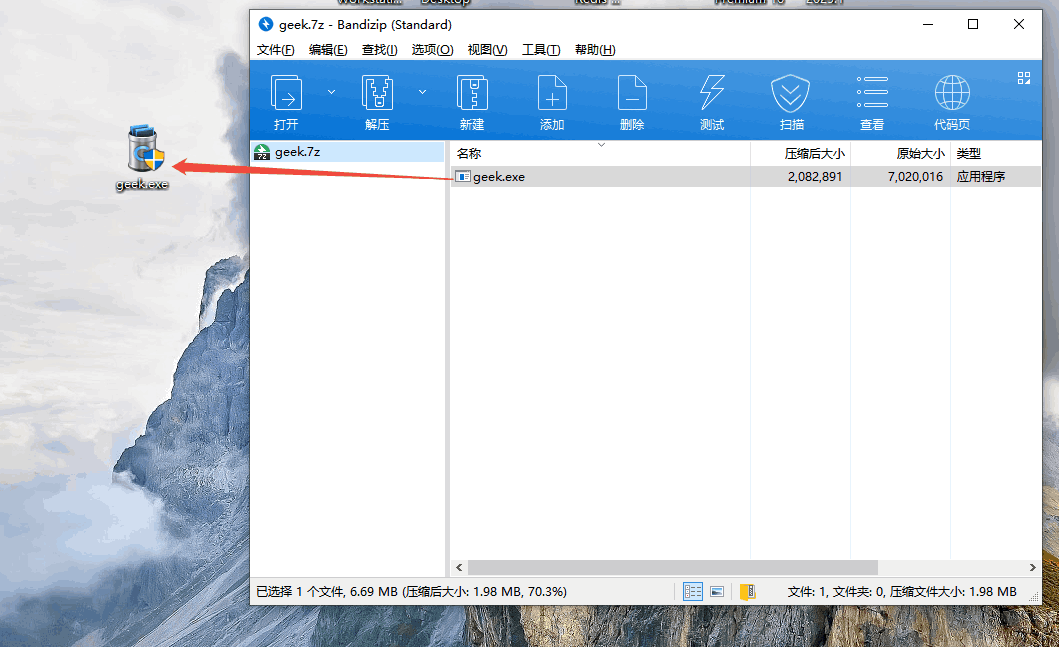Click the 测试 (Test) lightning icon
The width and height of the screenshot is (1059, 647).
click(712, 93)
